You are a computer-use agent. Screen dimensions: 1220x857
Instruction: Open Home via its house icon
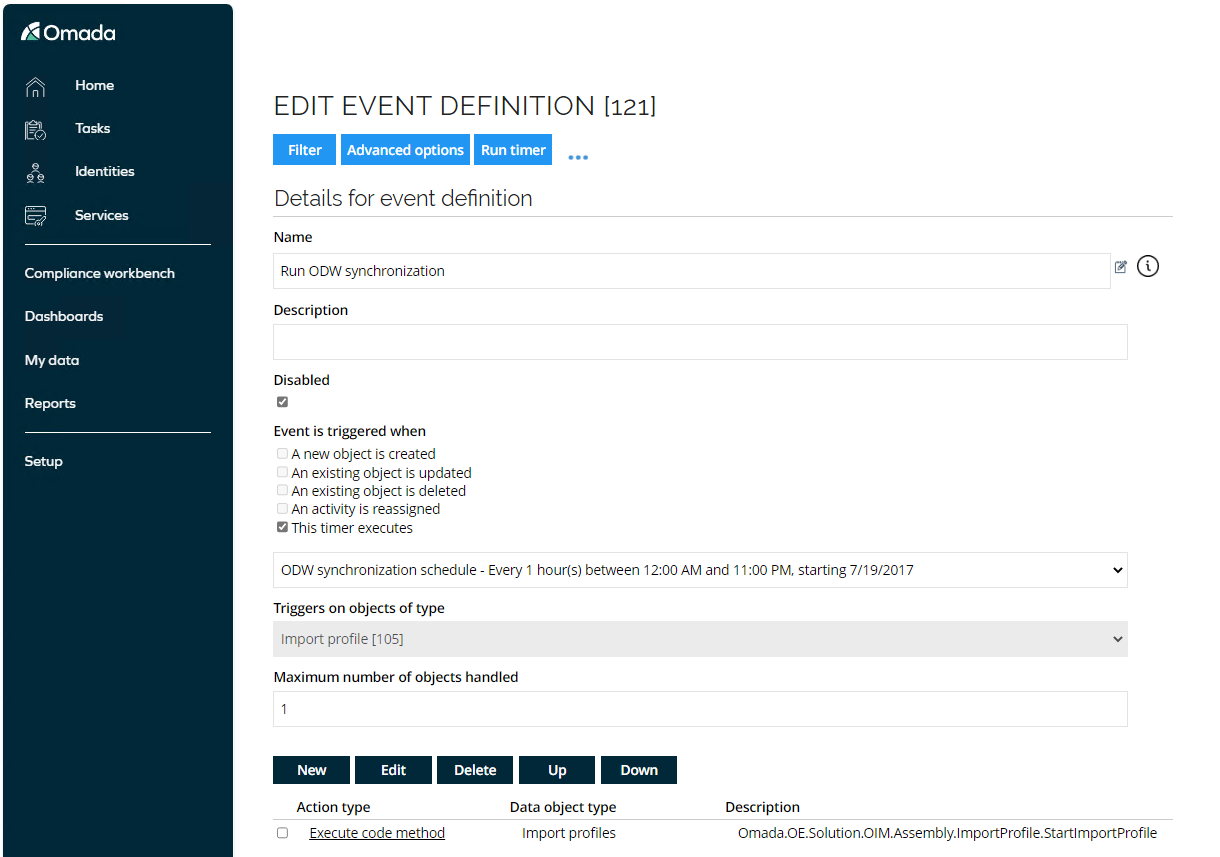click(x=35, y=87)
